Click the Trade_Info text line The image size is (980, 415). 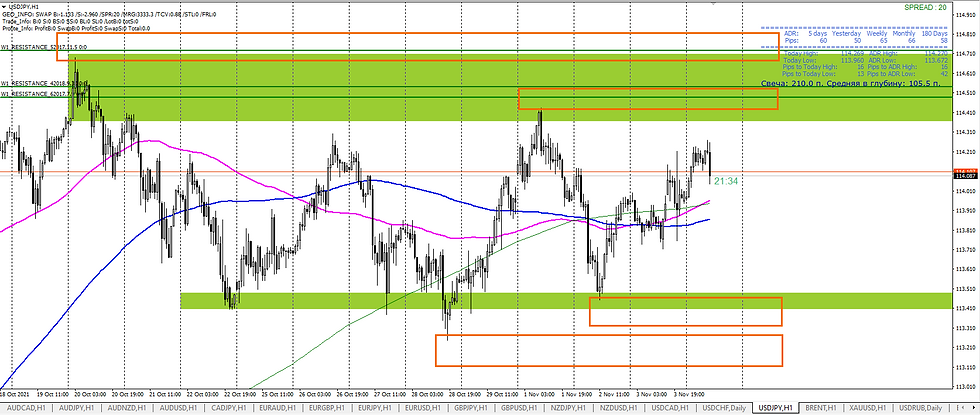tap(70, 21)
